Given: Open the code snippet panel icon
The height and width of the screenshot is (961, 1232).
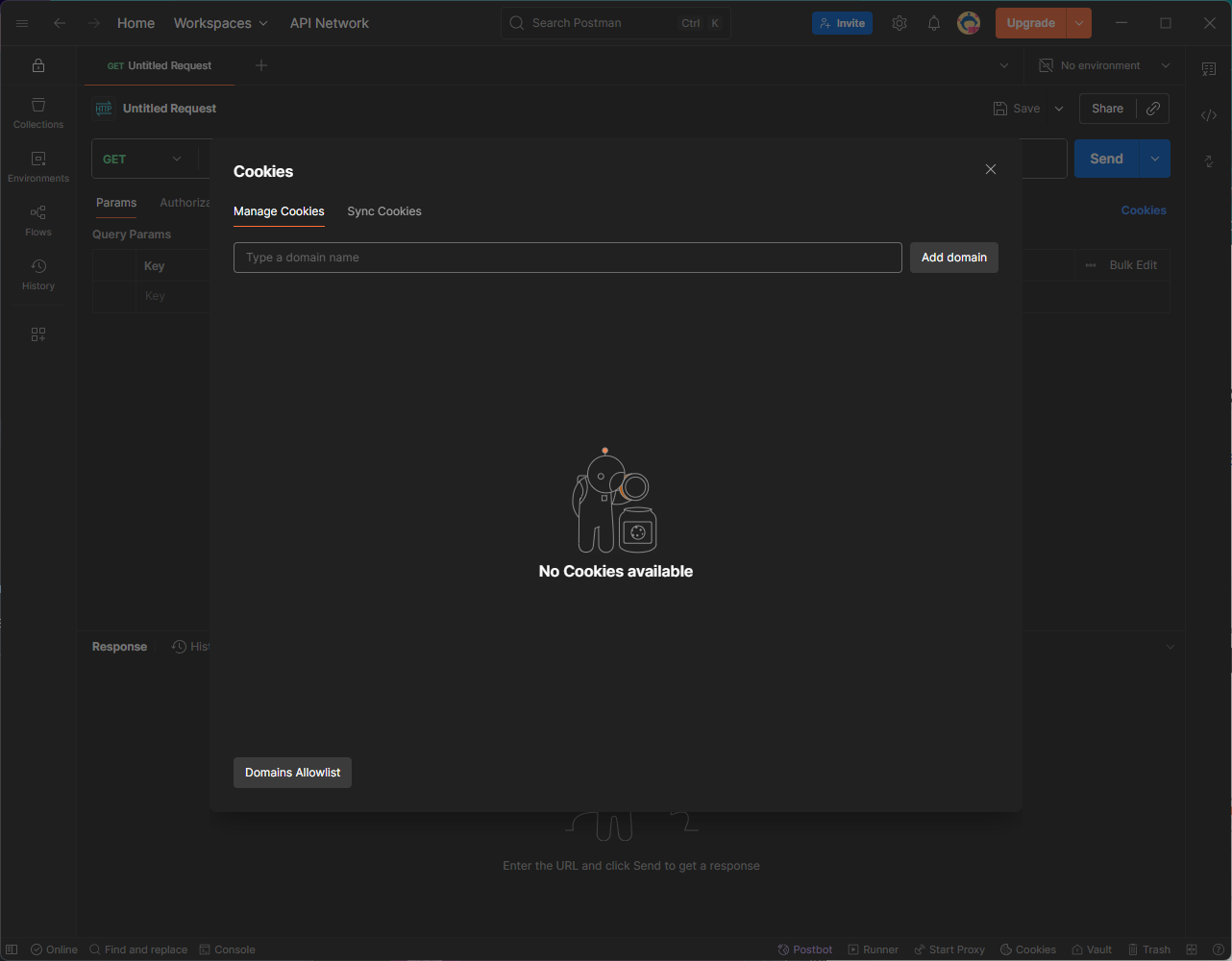Looking at the screenshot, I should click(1209, 115).
